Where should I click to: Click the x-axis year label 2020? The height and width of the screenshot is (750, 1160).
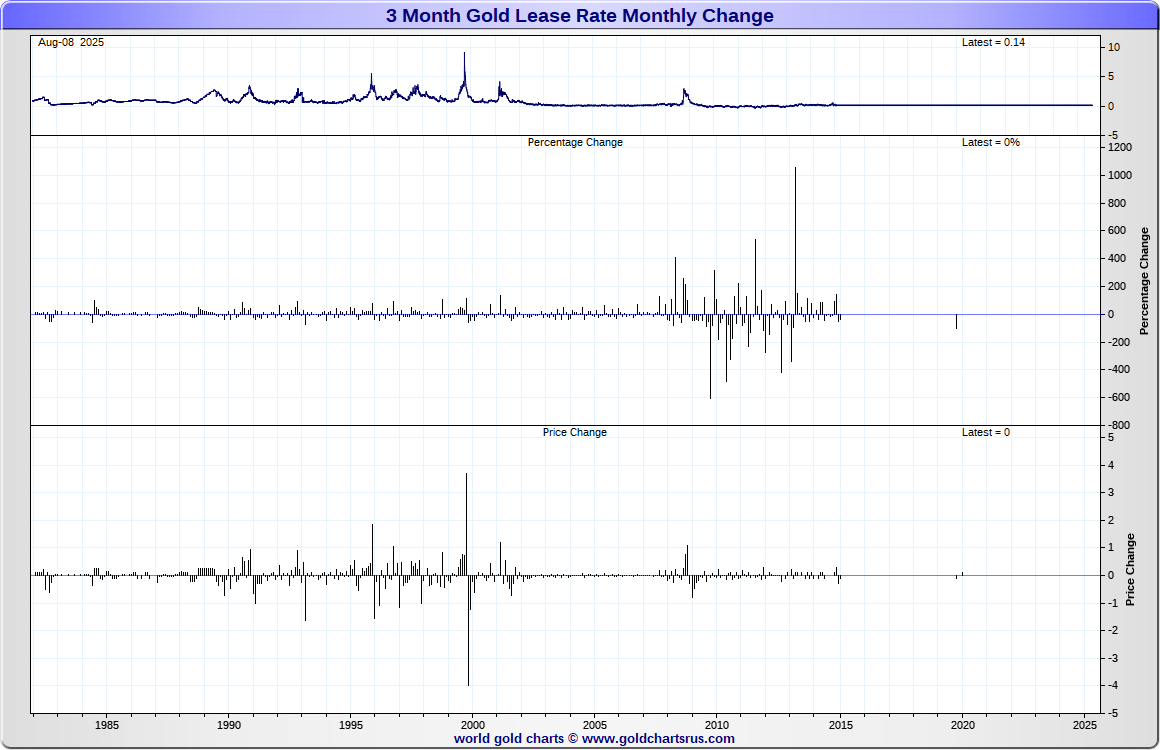click(962, 726)
